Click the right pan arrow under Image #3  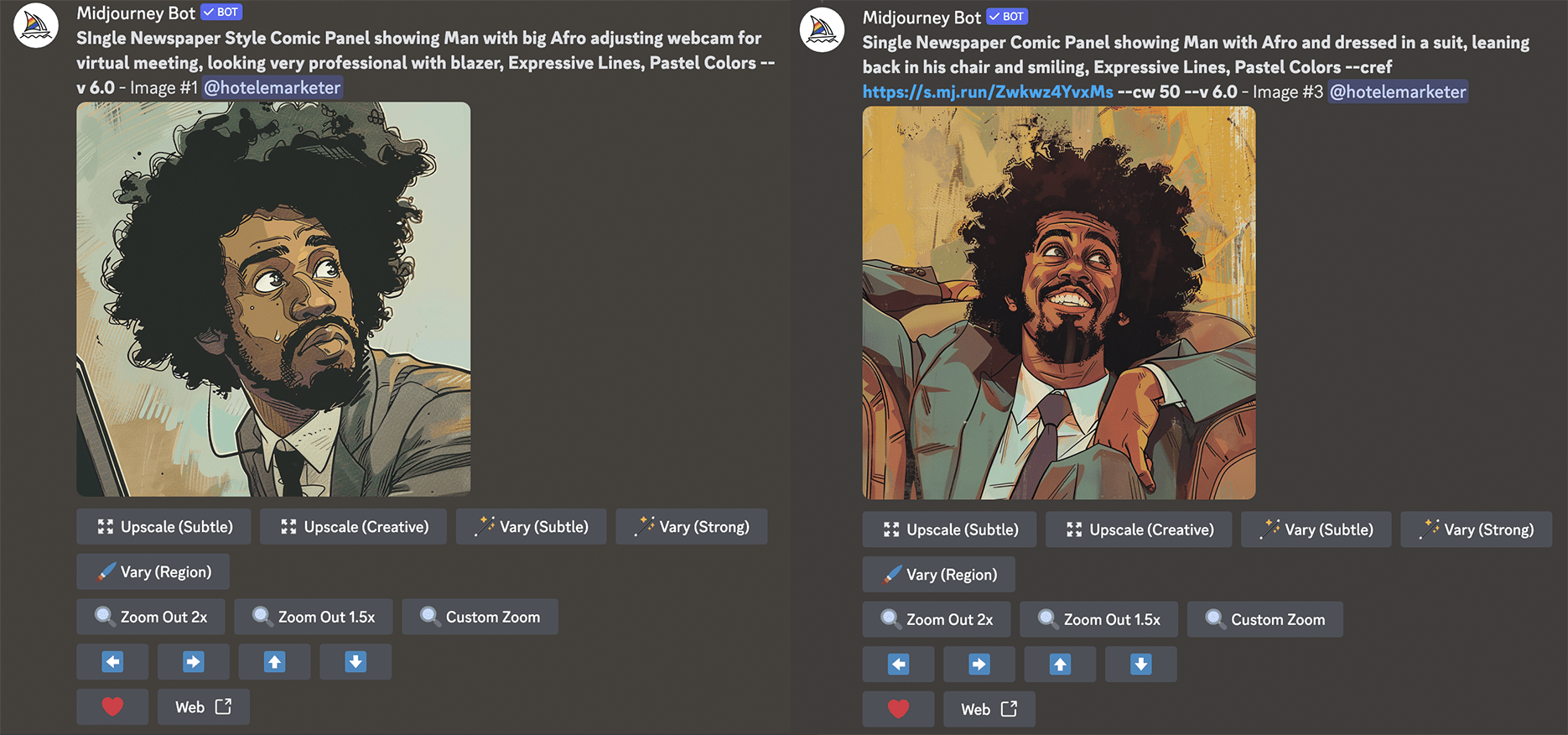[x=979, y=665]
